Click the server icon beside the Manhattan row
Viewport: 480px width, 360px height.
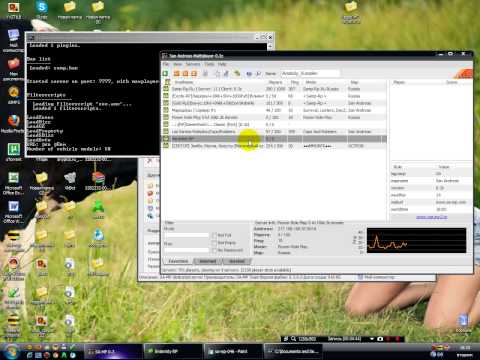(x=166, y=110)
